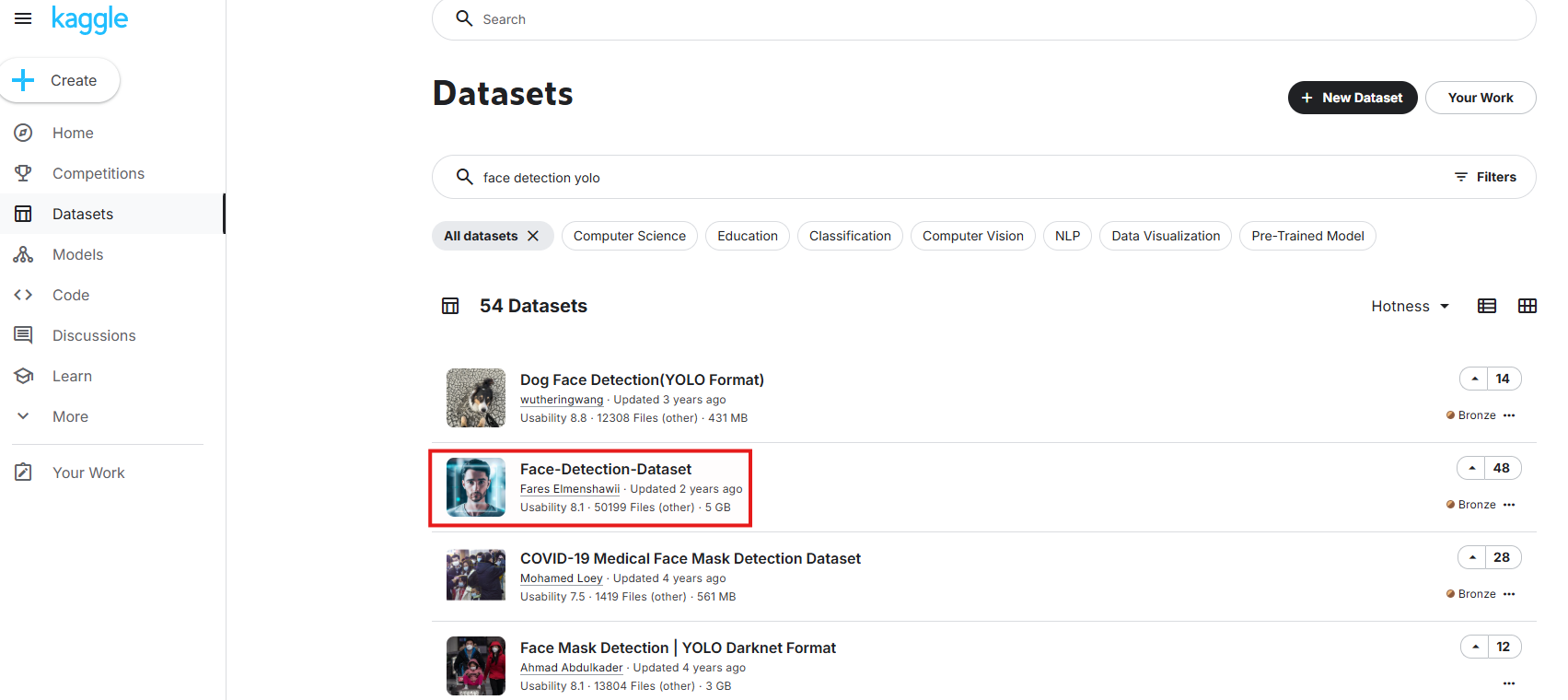Toggle the Pre-Trained Model tag filter

click(x=1307, y=236)
